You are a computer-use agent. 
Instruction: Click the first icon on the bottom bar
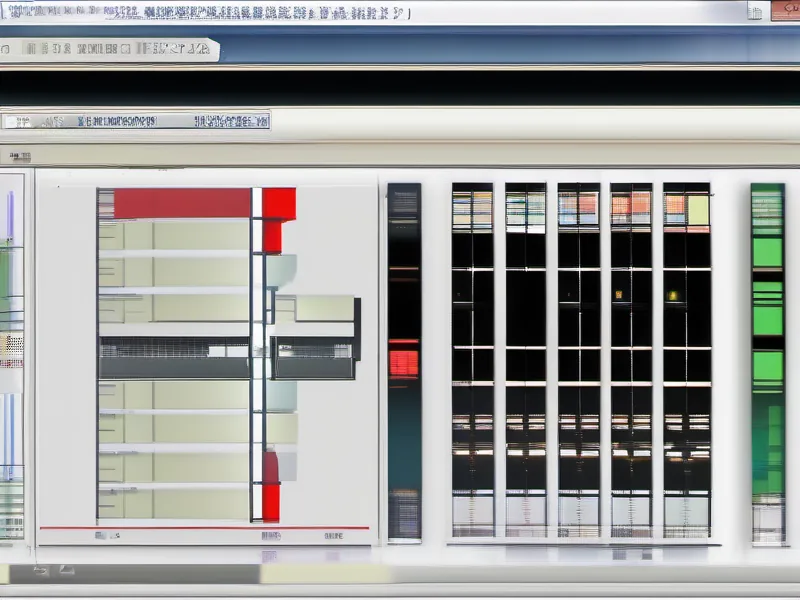[41, 571]
